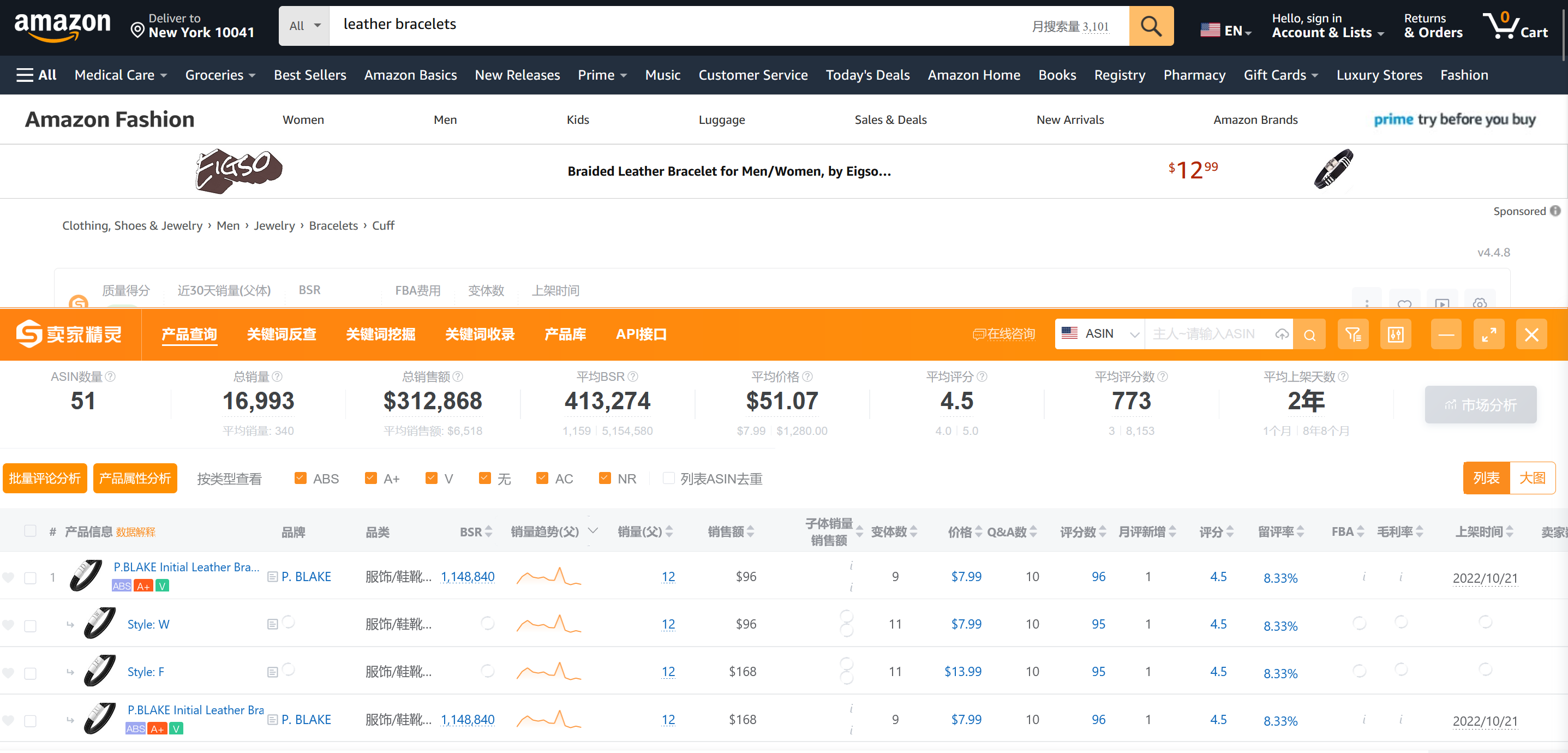
Task: Check the Style: W row checkbox
Action: (30, 626)
